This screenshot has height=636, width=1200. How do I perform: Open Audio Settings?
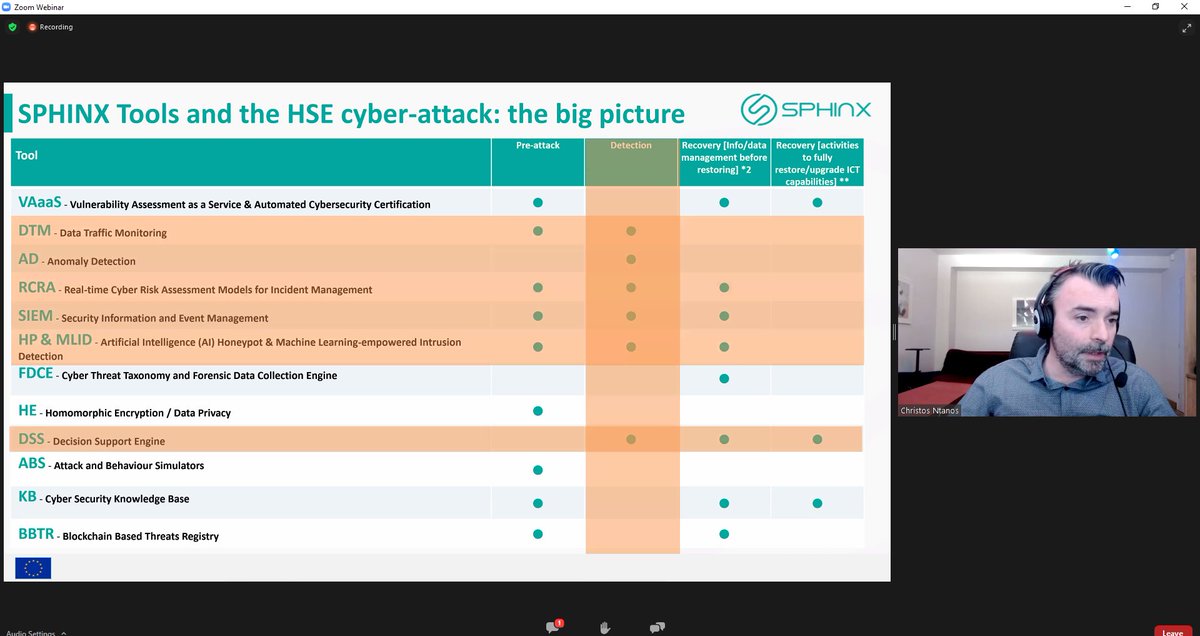point(31,632)
